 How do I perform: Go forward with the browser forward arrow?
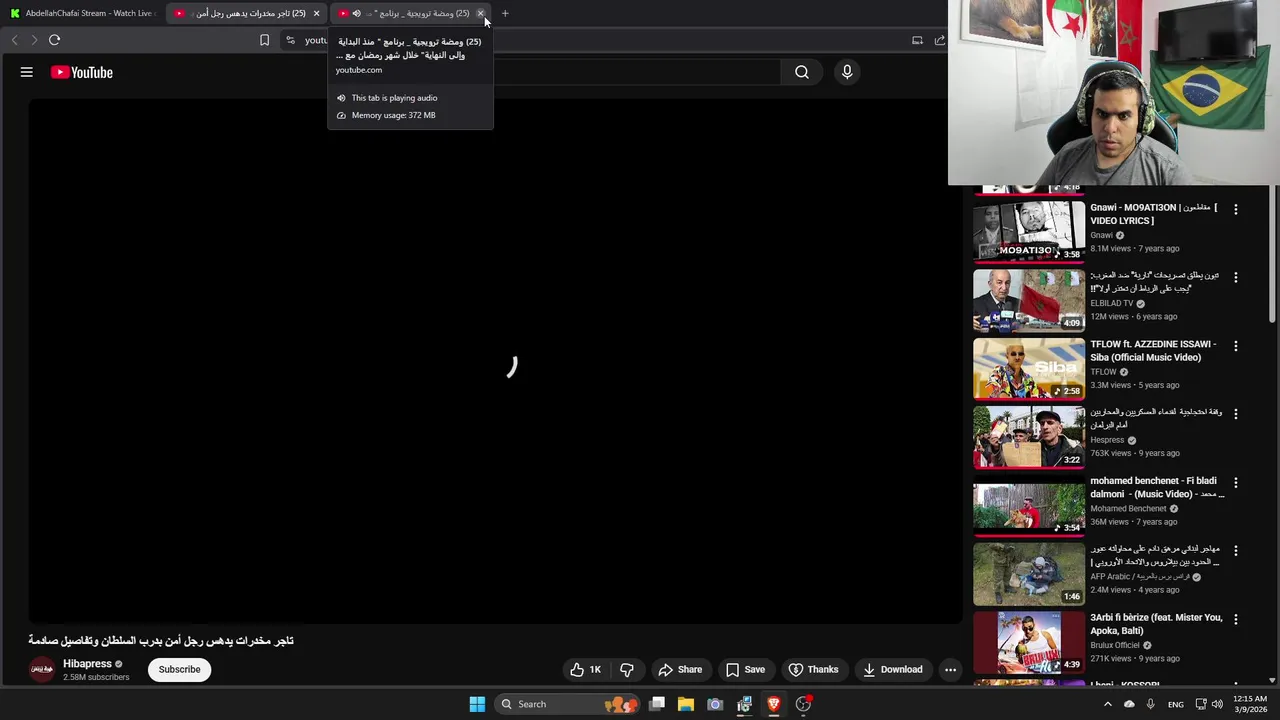click(x=34, y=40)
